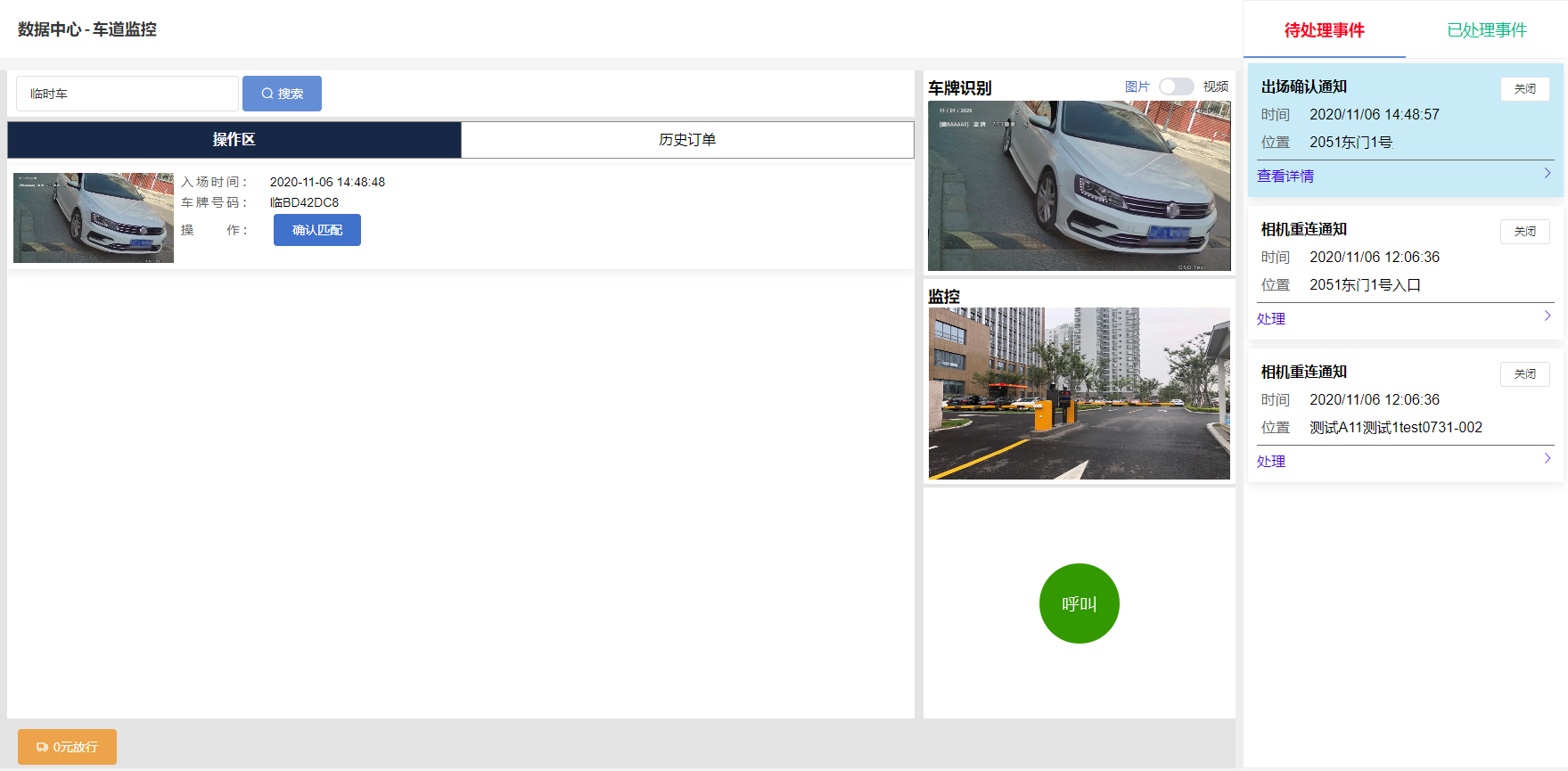Click the 监控 barrier gate camera feed
This screenshot has height=771, width=1568.
[x=1079, y=393]
